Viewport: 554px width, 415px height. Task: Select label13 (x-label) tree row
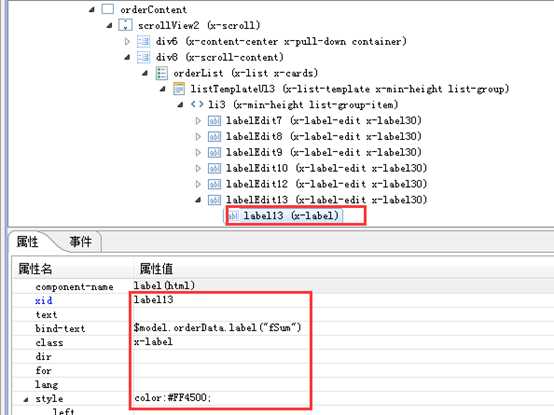[291, 215]
